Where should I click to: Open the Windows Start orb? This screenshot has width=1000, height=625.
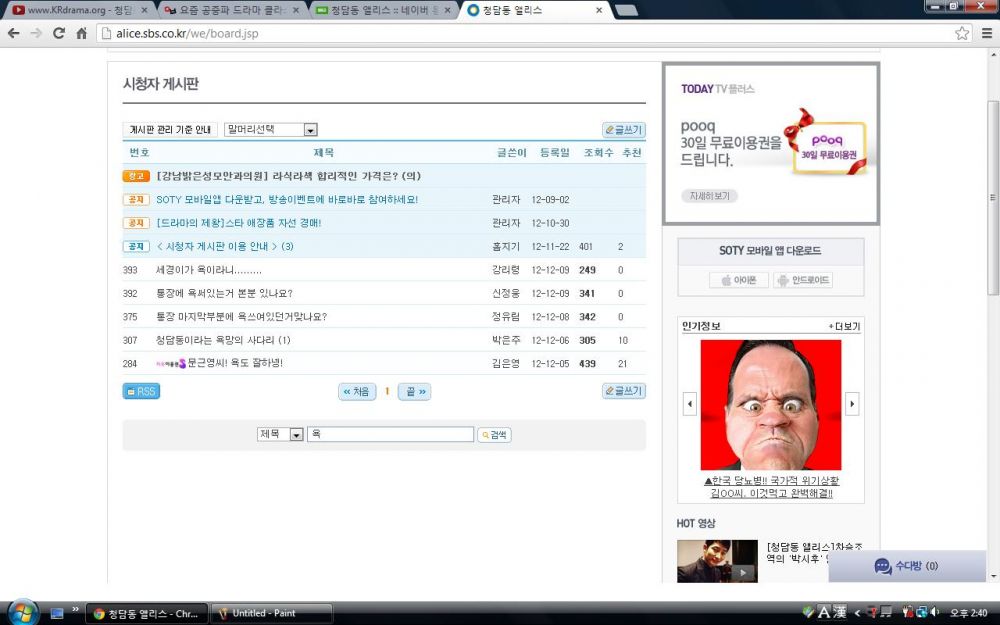[24, 612]
